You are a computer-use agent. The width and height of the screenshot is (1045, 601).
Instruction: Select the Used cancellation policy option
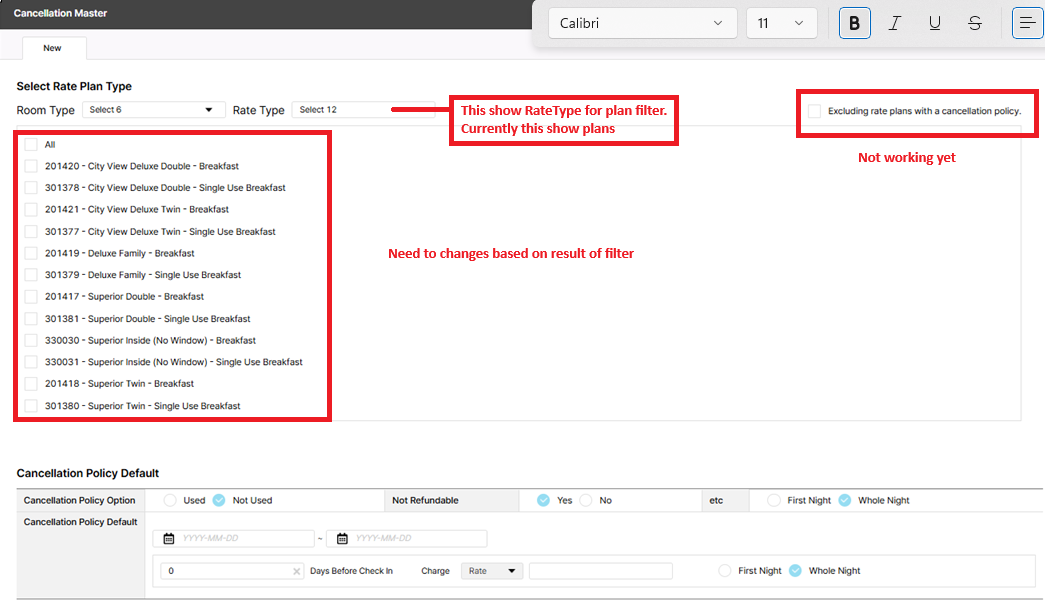[x=170, y=500]
